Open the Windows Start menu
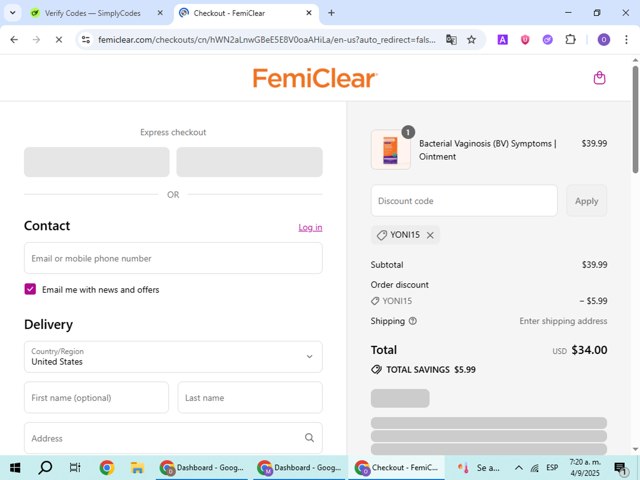This screenshot has width=640, height=480. [15, 468]
